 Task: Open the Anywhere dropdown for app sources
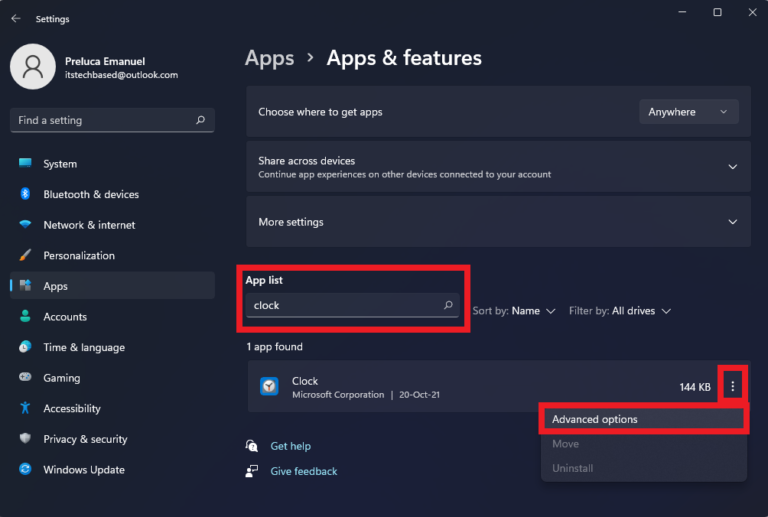689,112
